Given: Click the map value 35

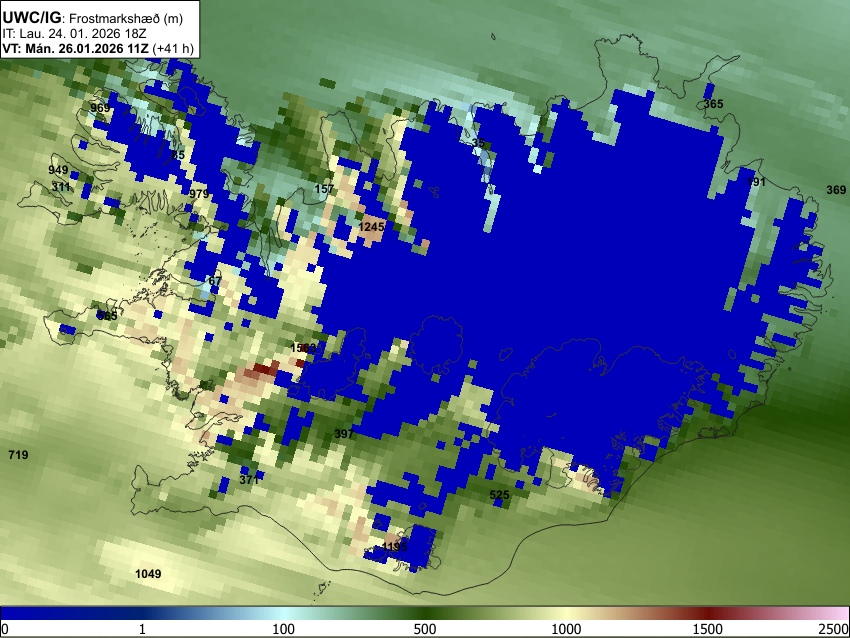Looking at the screenshot, I should point(478,143).
